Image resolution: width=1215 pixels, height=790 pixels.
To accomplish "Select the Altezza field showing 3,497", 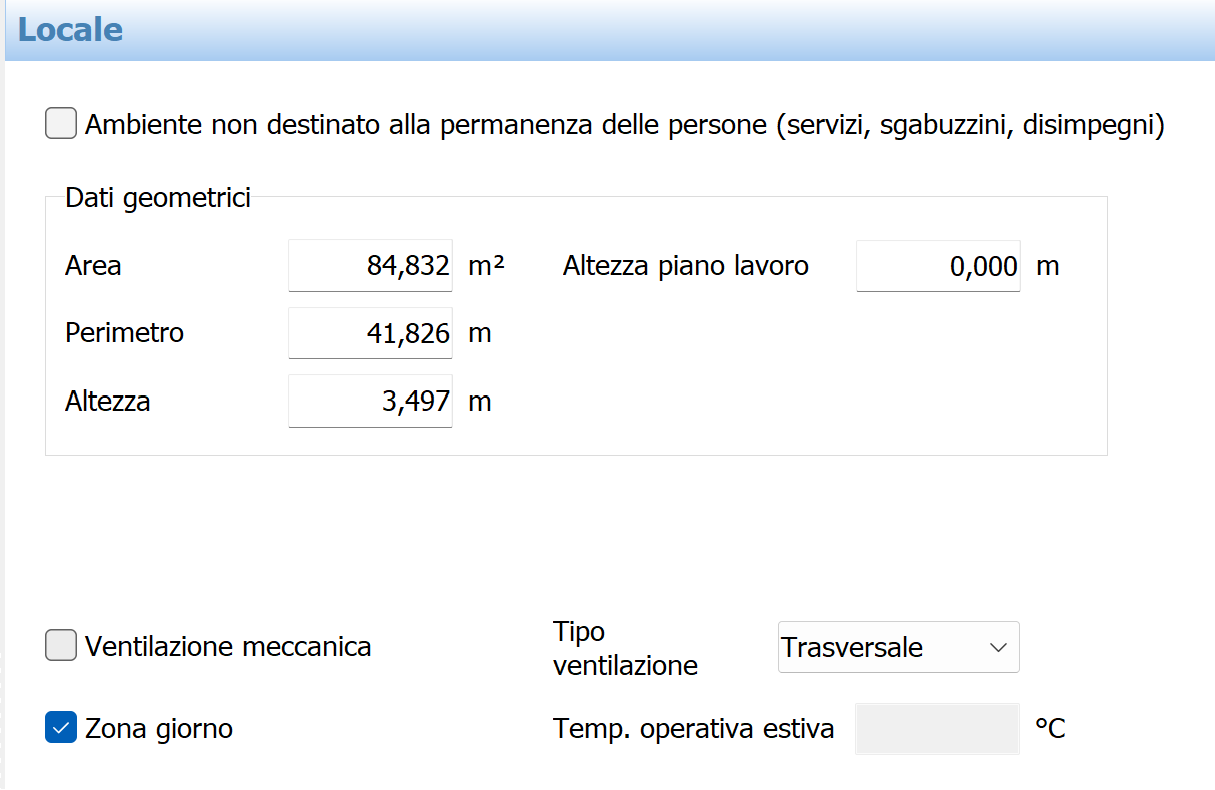I will 370,401.
